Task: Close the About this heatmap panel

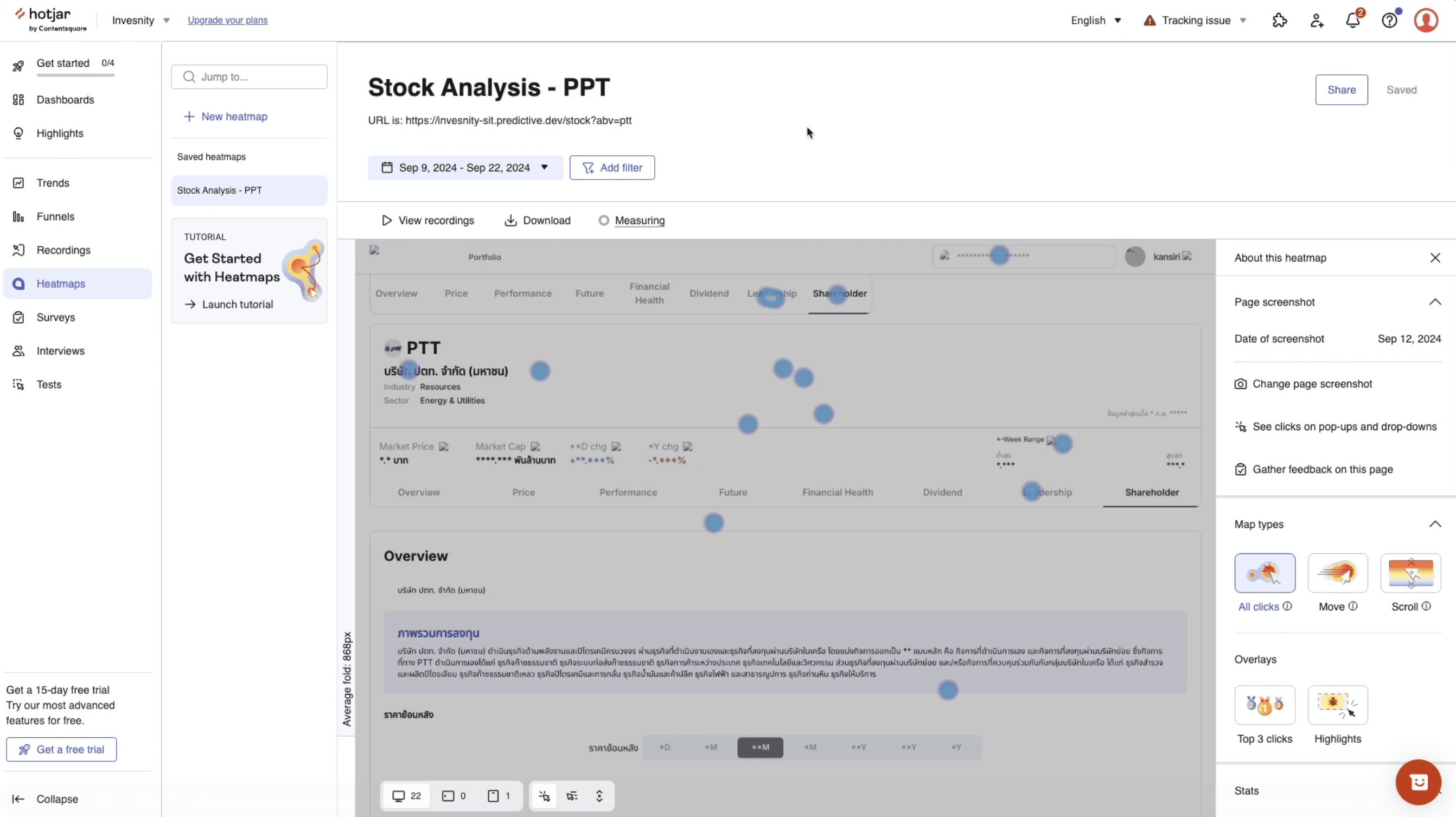Action: [x=1434, y=258]
